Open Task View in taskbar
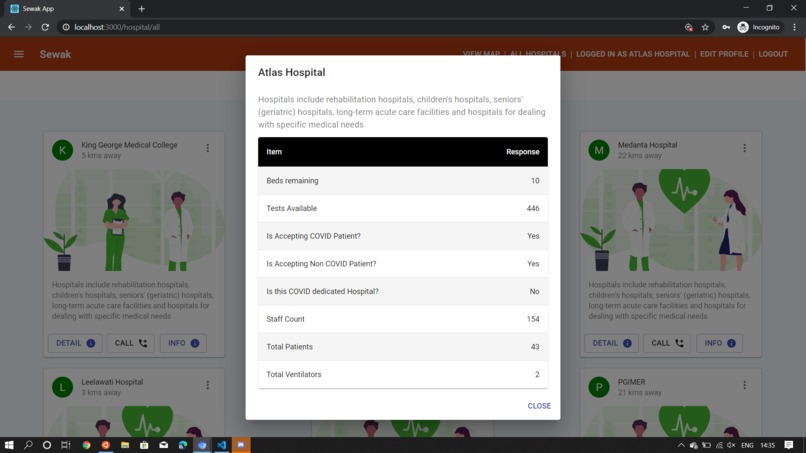Screen dimensions: 806x453 click(x=66, y=445)
